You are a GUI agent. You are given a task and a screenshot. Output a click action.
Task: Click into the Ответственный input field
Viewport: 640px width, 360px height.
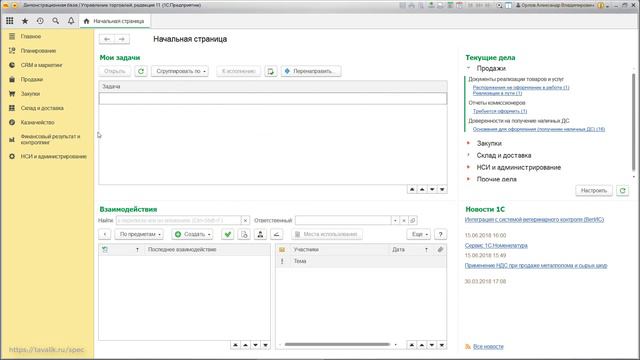pos(343,220)
